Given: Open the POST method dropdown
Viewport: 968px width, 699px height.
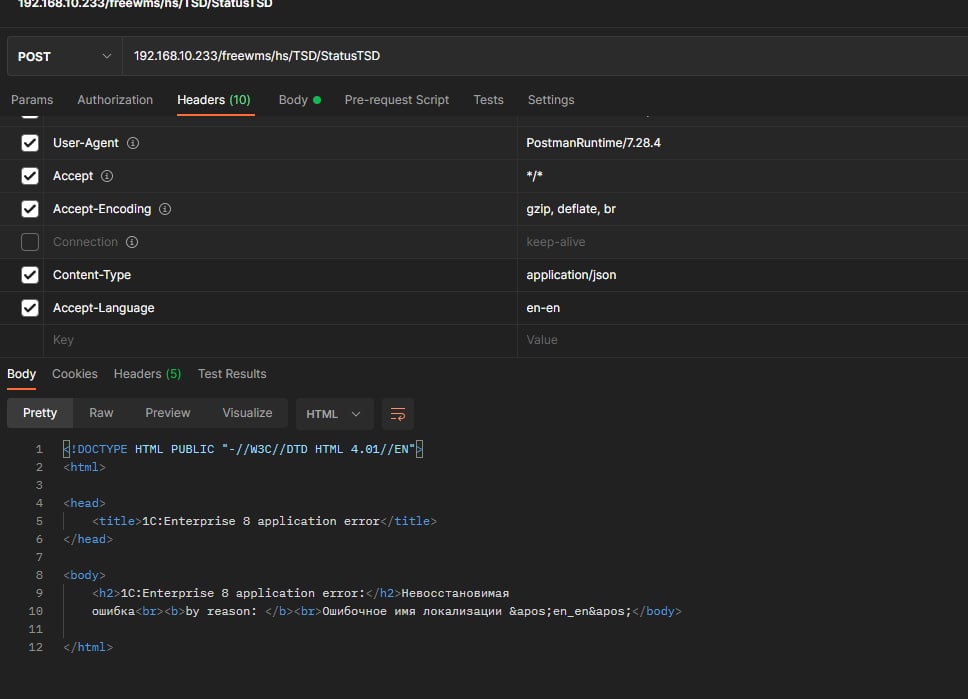Looking at the screenshot, I should pos(64,56).
